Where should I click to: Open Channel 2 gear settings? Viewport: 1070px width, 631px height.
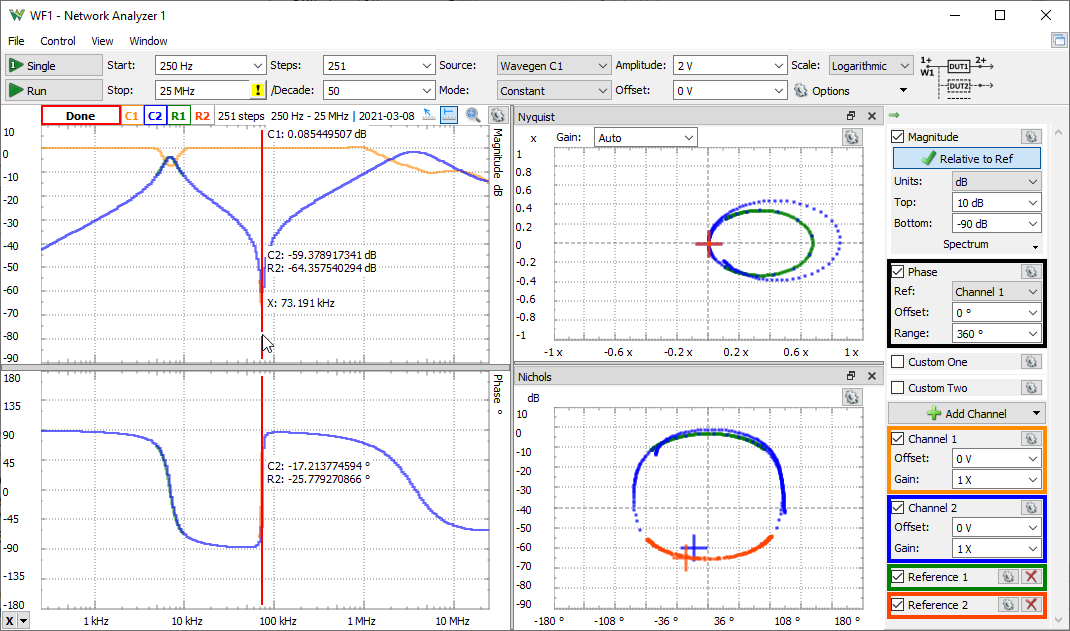point(1030,508)
